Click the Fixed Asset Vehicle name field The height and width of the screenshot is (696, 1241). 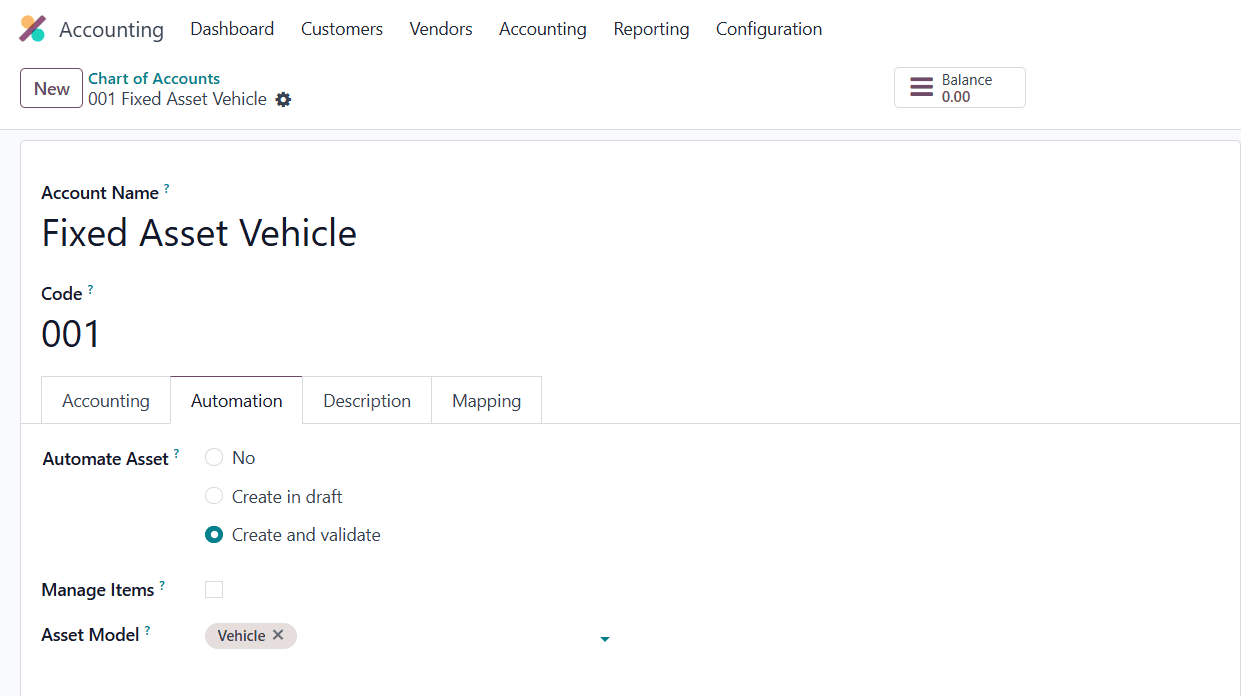(198, 233)
